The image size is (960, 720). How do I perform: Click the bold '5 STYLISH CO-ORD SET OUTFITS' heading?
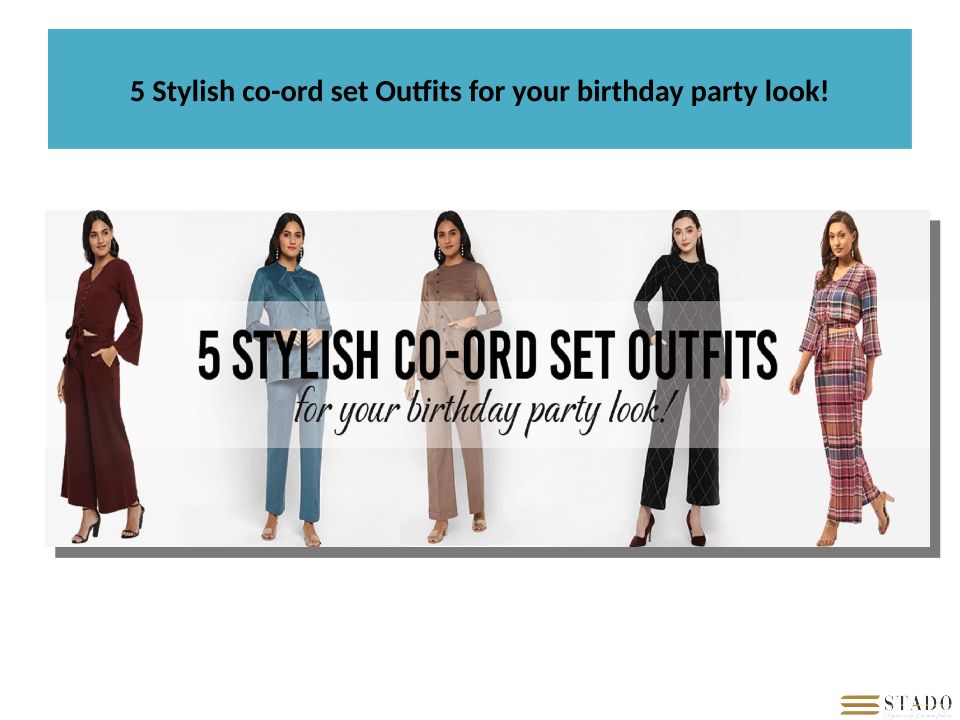pos(487,356)
